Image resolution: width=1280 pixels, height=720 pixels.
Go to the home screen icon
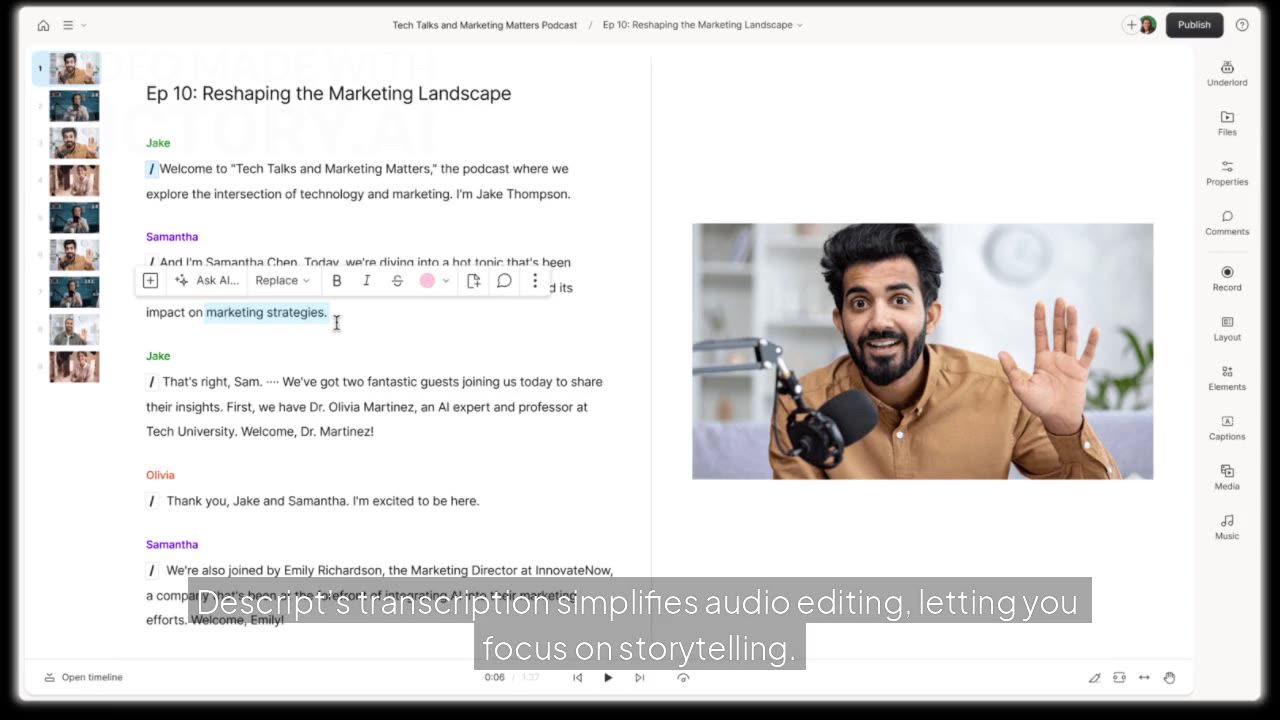click(43, 25)
